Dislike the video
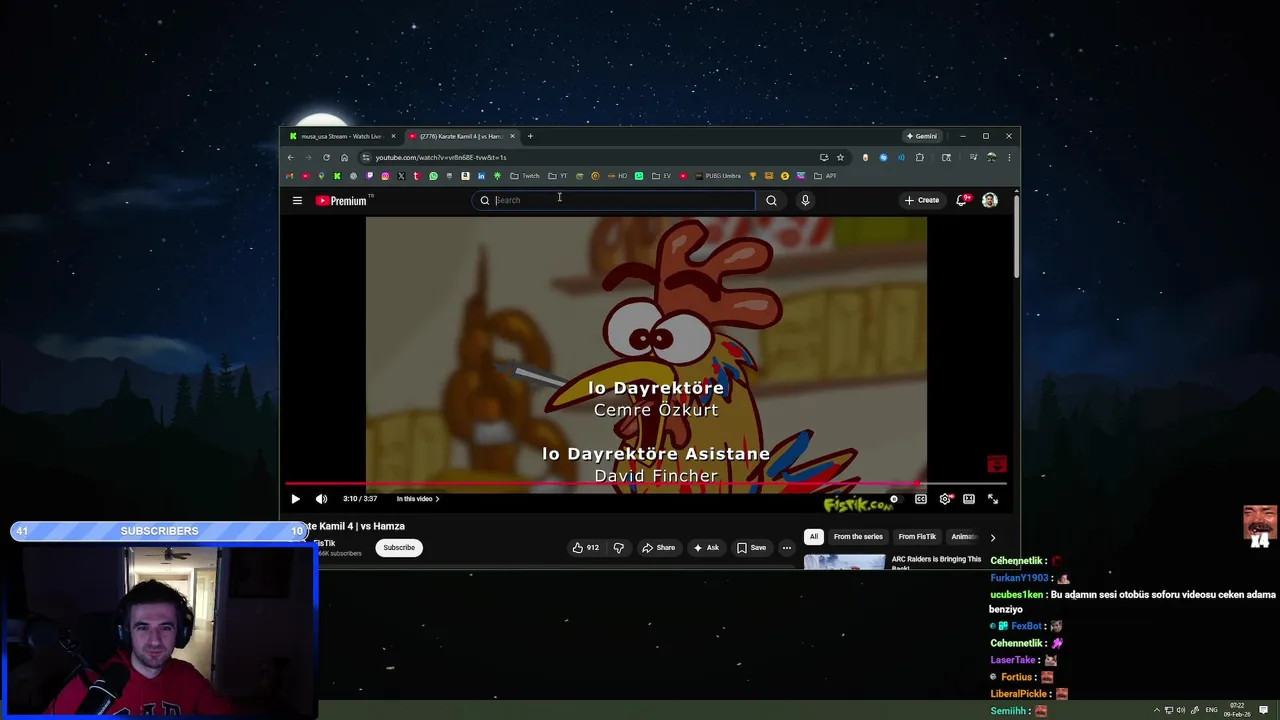This screenshot has height=720, width=1280. (x=618, y=547)
